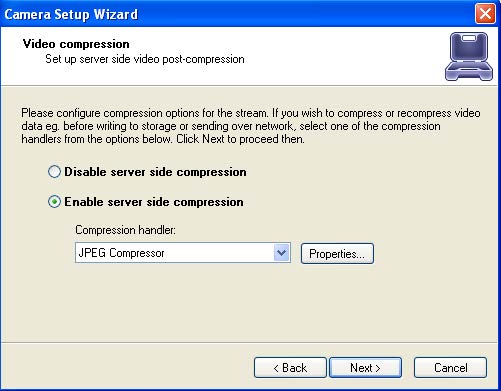Open compression handler Properties dialog

pos(337,254)
